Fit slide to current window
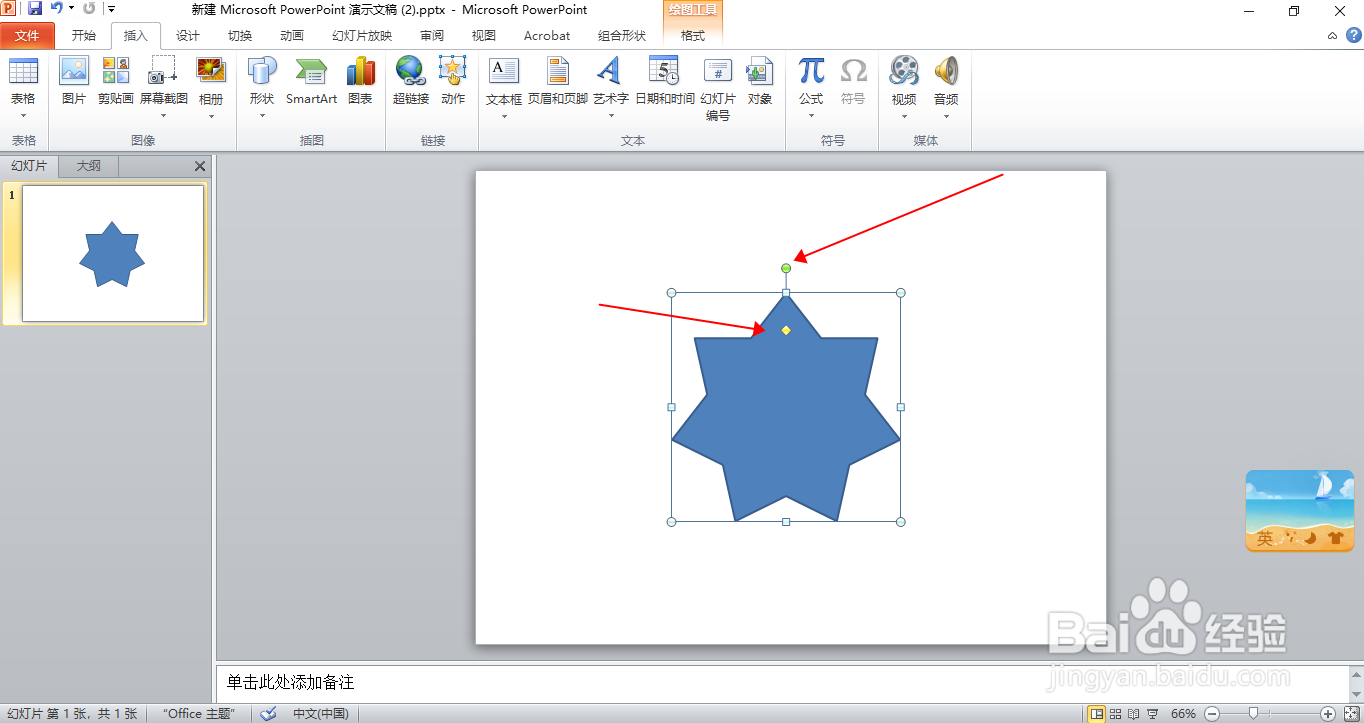Viewport: 1364px width, 723px height. [x=1351, y=713]
